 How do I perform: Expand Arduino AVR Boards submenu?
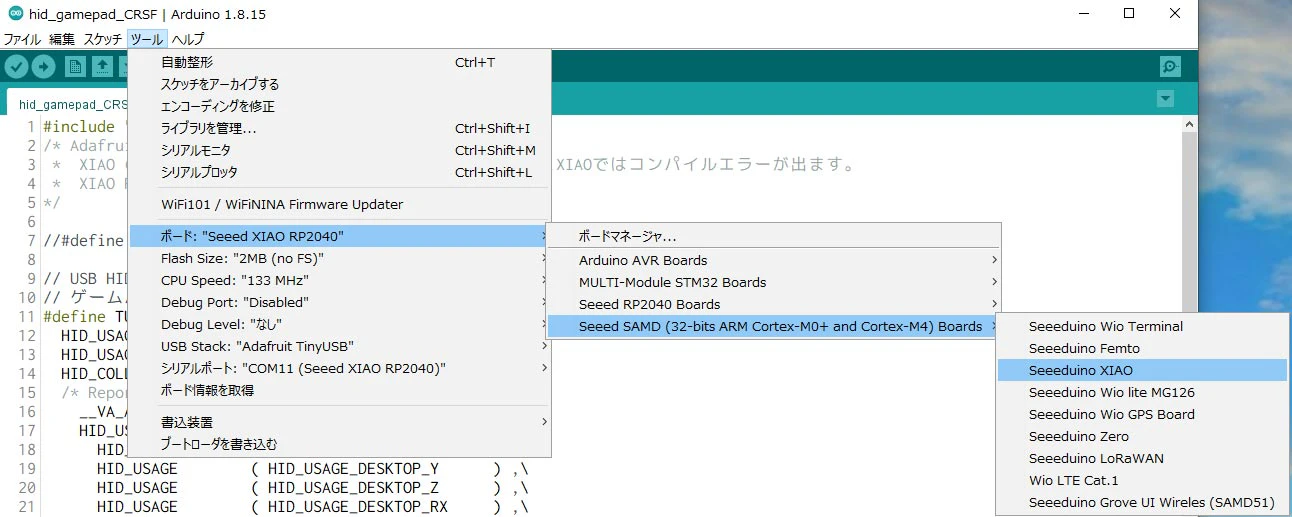[x=773, y=260]
